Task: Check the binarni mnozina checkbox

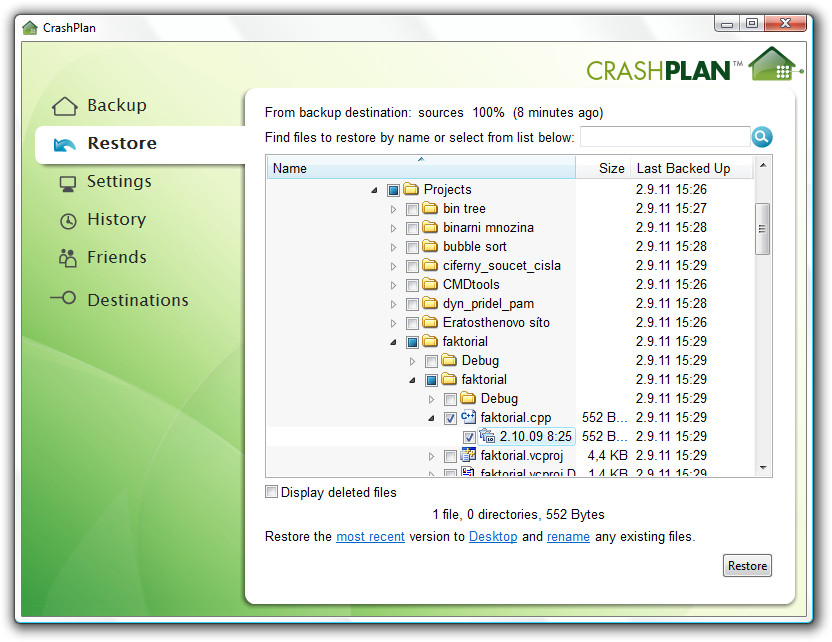Action: tap(412, 228)
